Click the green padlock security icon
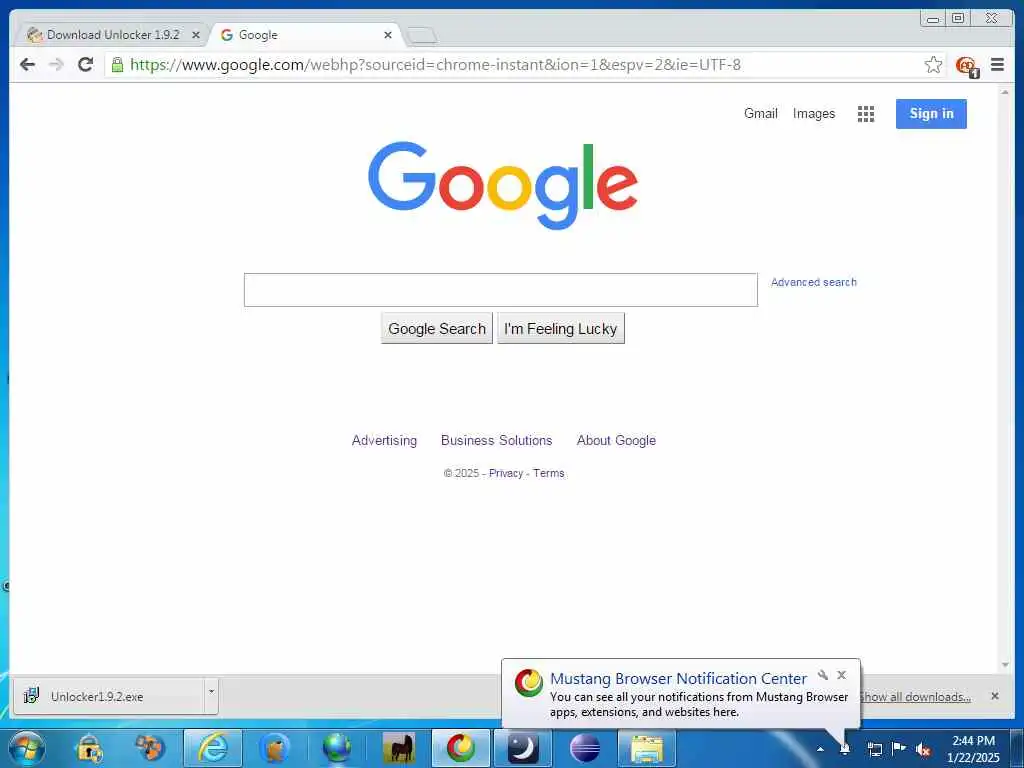This screenshot has width=1024, height=768. click(x=117, y=65)
